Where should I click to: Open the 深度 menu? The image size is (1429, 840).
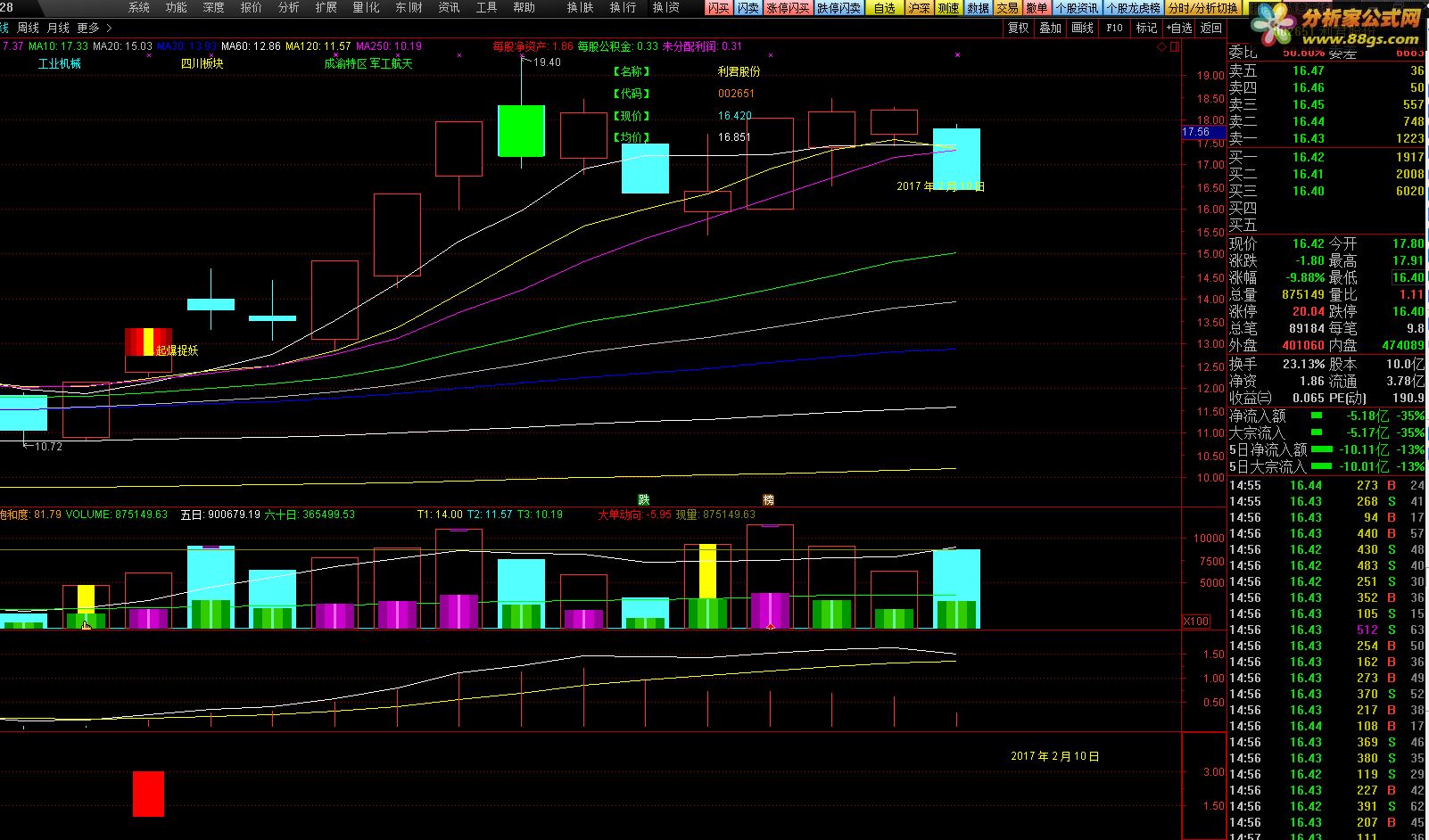click(x=214, y=7)
